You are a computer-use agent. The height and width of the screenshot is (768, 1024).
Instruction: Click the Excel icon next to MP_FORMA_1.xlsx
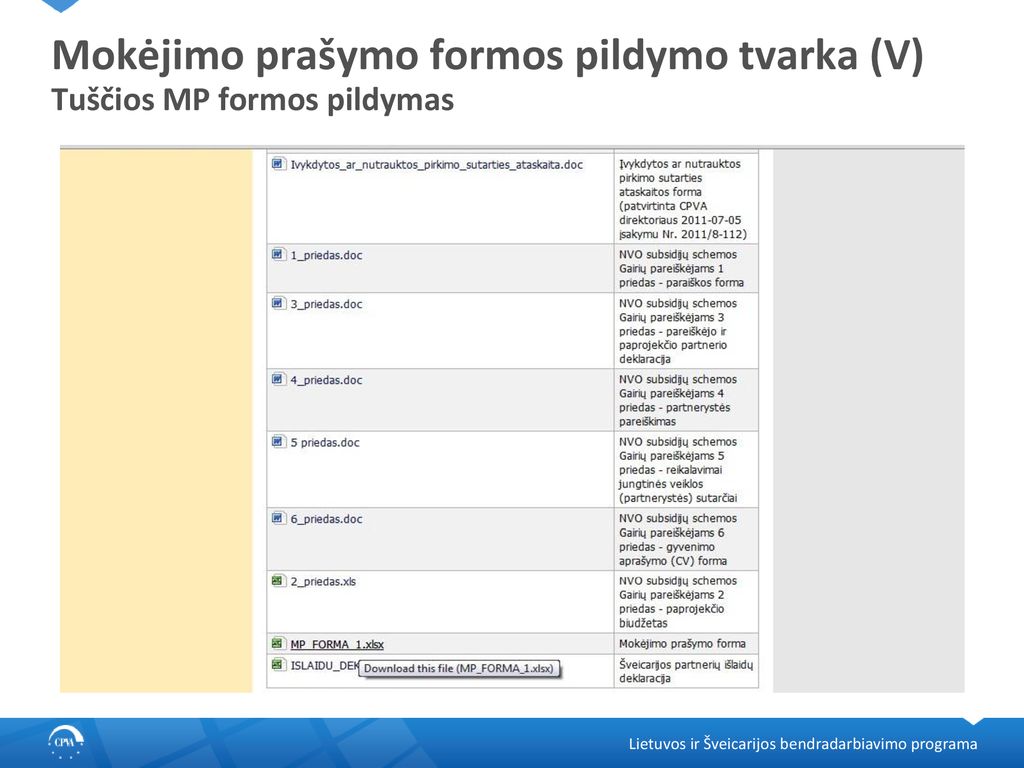(279, 643)
